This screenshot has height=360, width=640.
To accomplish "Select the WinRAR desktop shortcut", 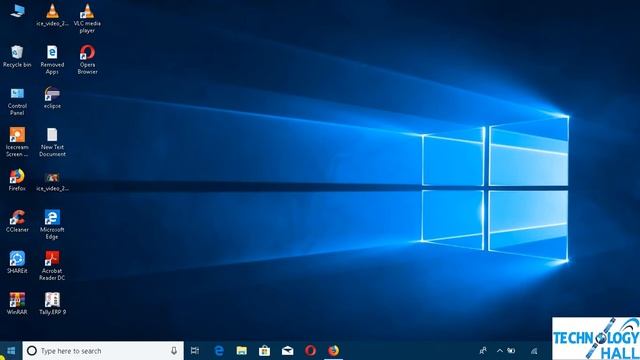I will [x=17, y=303].
